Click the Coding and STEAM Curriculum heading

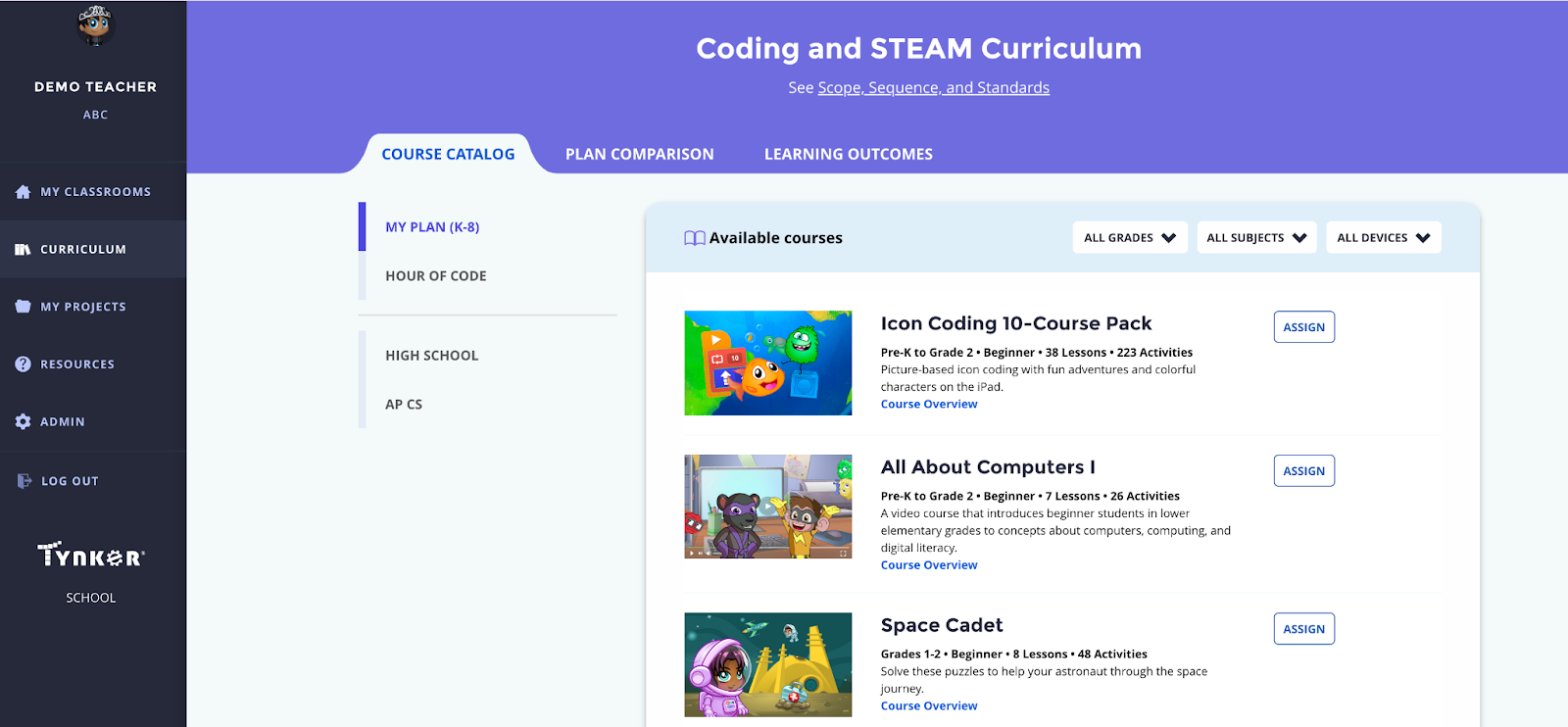click(919, 48)
